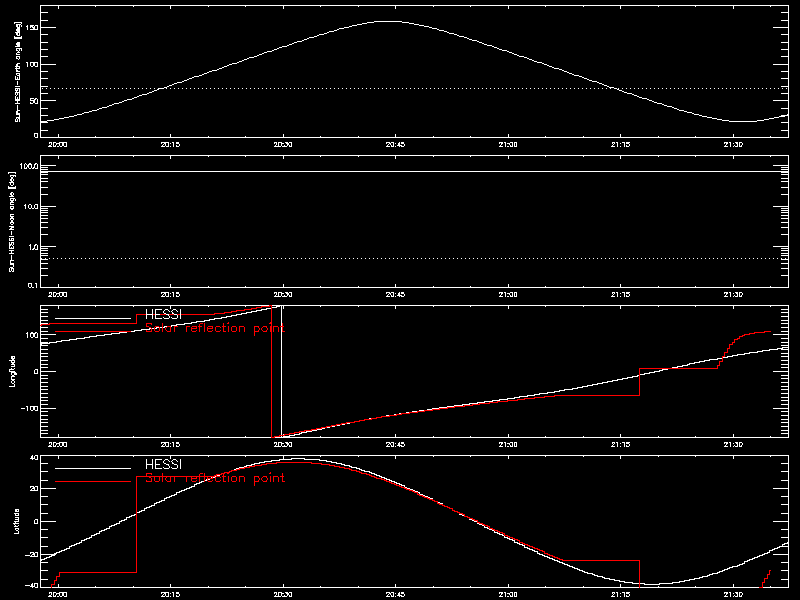
Task: Click the 150 tick on Earth angle axis
Action: click(32, 28)
